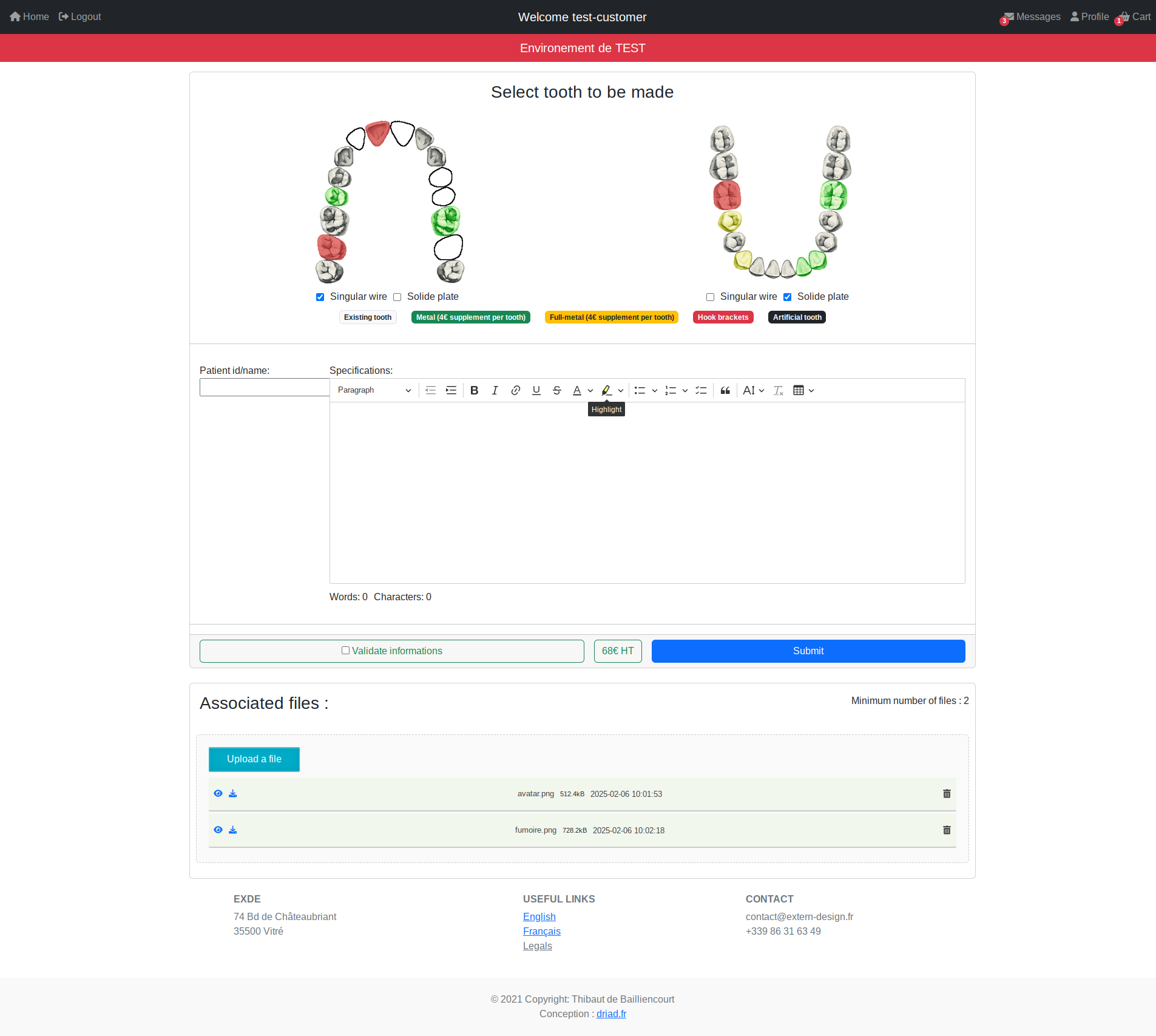1156x1036 pixels.
Task: Select the Full-metal supplement legend badge
Action: coord(612,317)
